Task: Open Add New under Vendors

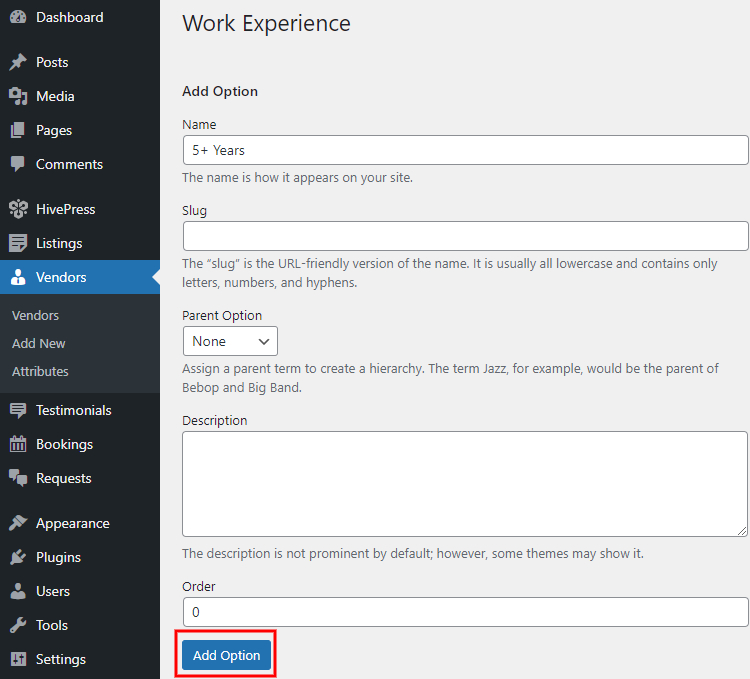Action: 39,343
